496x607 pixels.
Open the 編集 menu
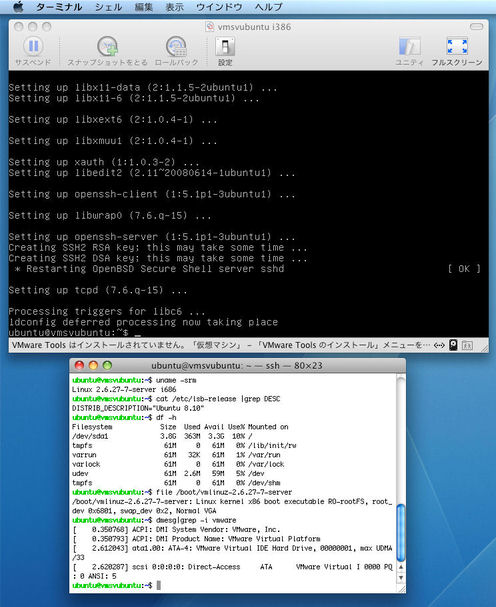pos(144,7)
